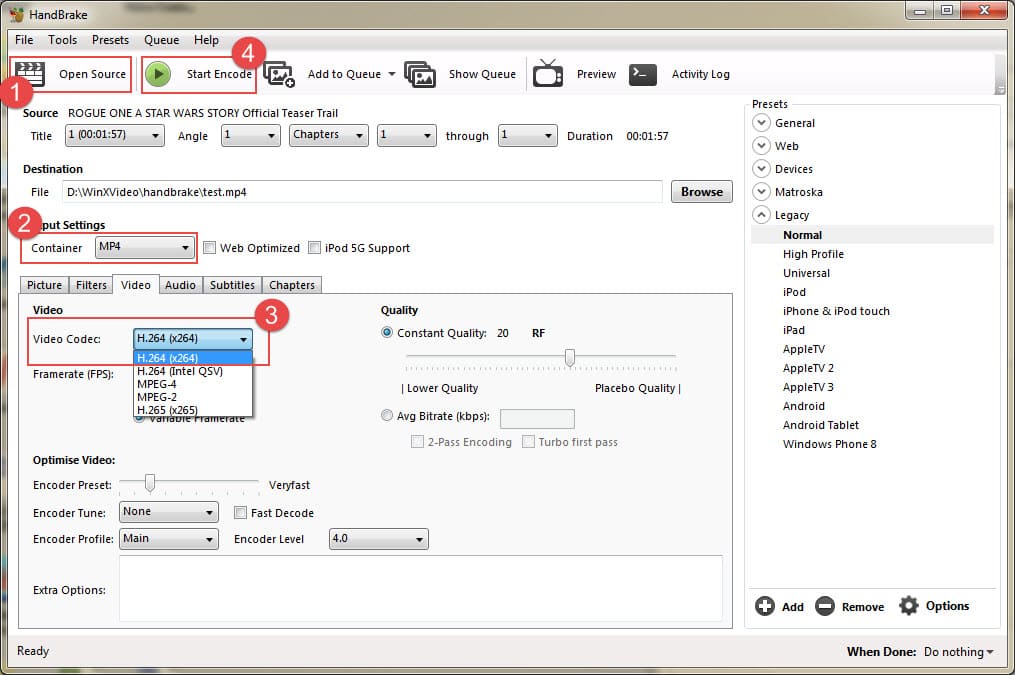Click the Encoder Preset slider handle
Screen dimensions: 1015x675
[x=150, y=482]
